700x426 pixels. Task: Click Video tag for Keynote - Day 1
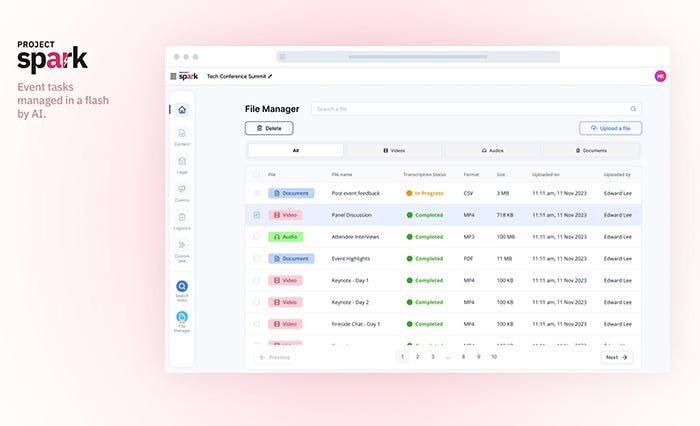285,280
